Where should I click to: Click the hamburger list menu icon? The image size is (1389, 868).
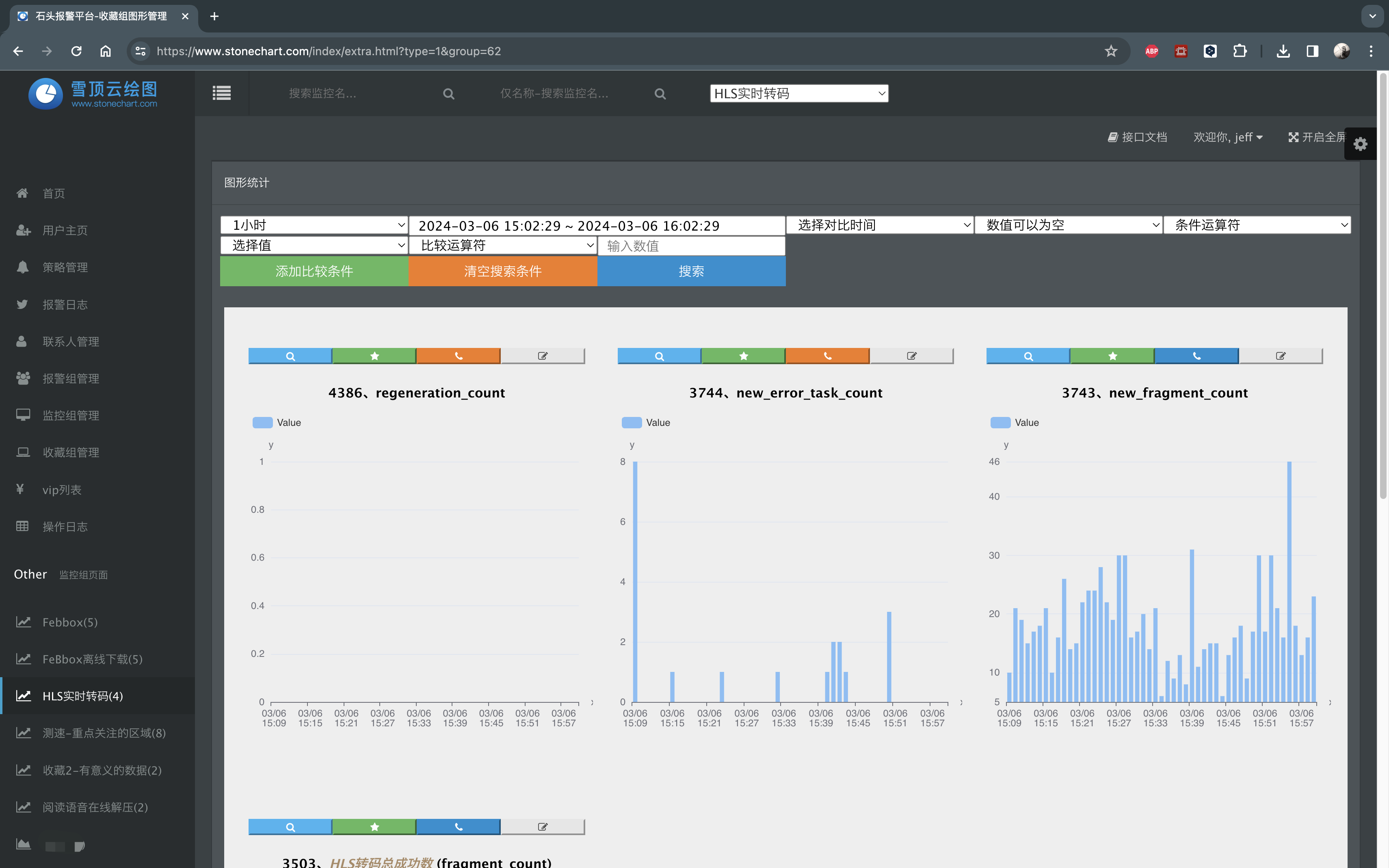(x=222, y=93)
